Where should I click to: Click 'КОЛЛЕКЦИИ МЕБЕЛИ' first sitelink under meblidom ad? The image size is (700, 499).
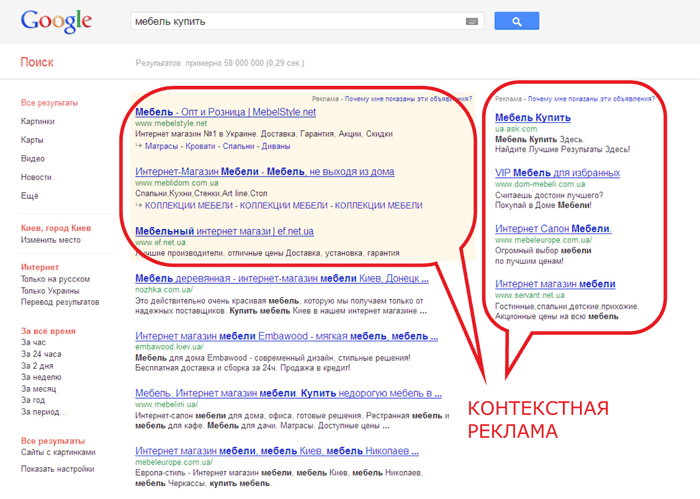point(189,206)
